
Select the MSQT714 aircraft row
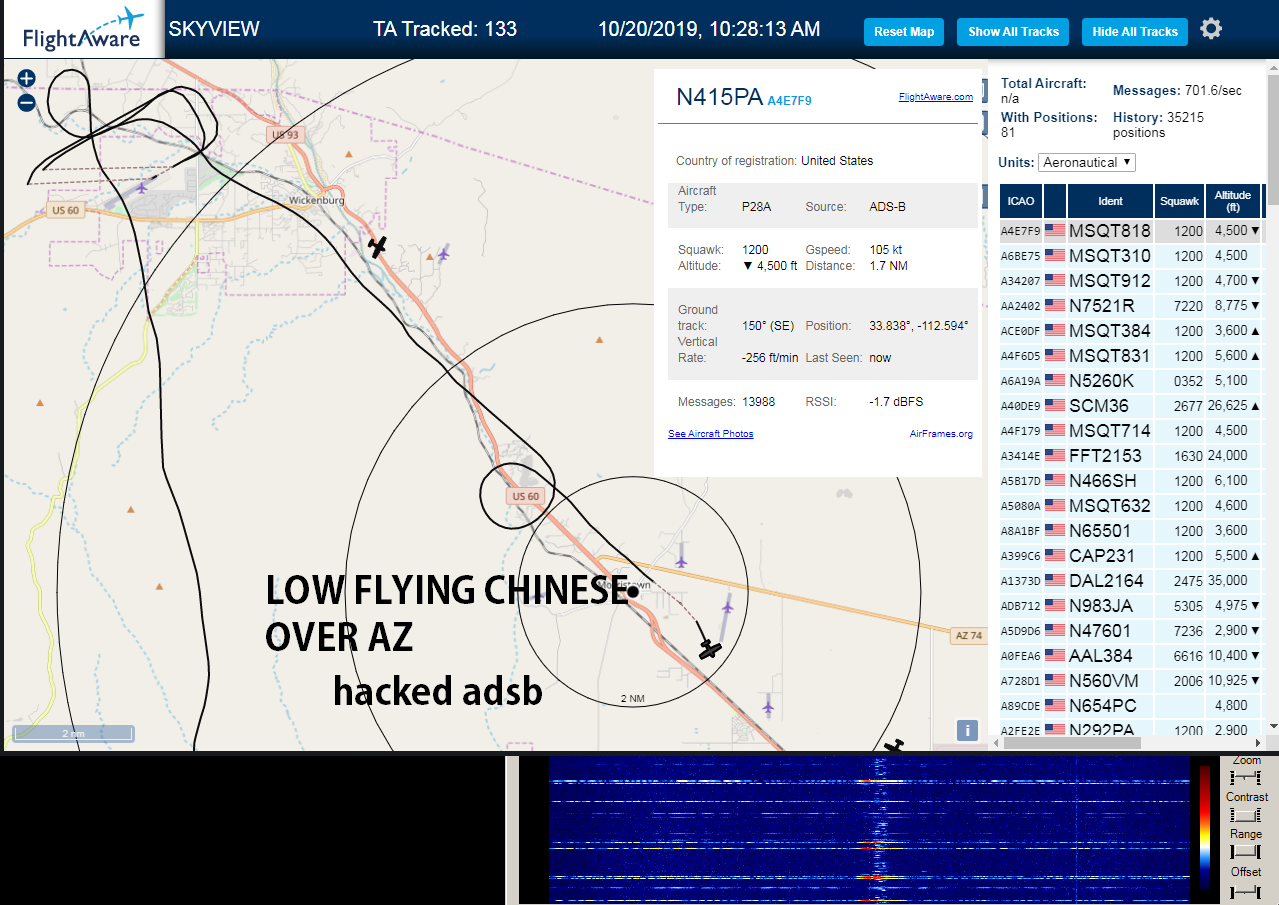tap(1130, 430)
